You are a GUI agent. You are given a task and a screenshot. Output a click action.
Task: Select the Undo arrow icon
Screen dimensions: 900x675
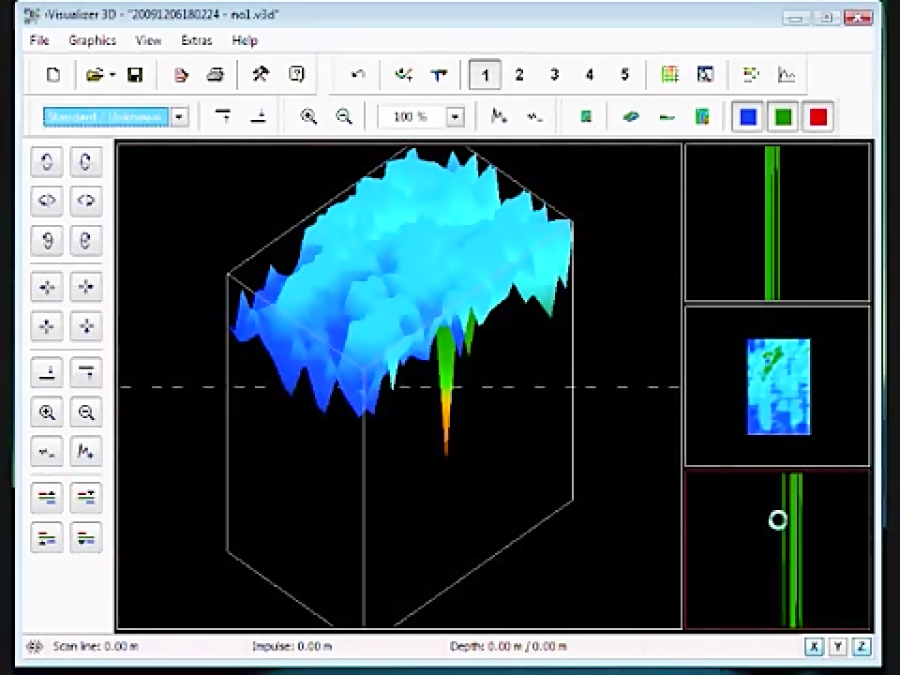(x=356, y=75)
